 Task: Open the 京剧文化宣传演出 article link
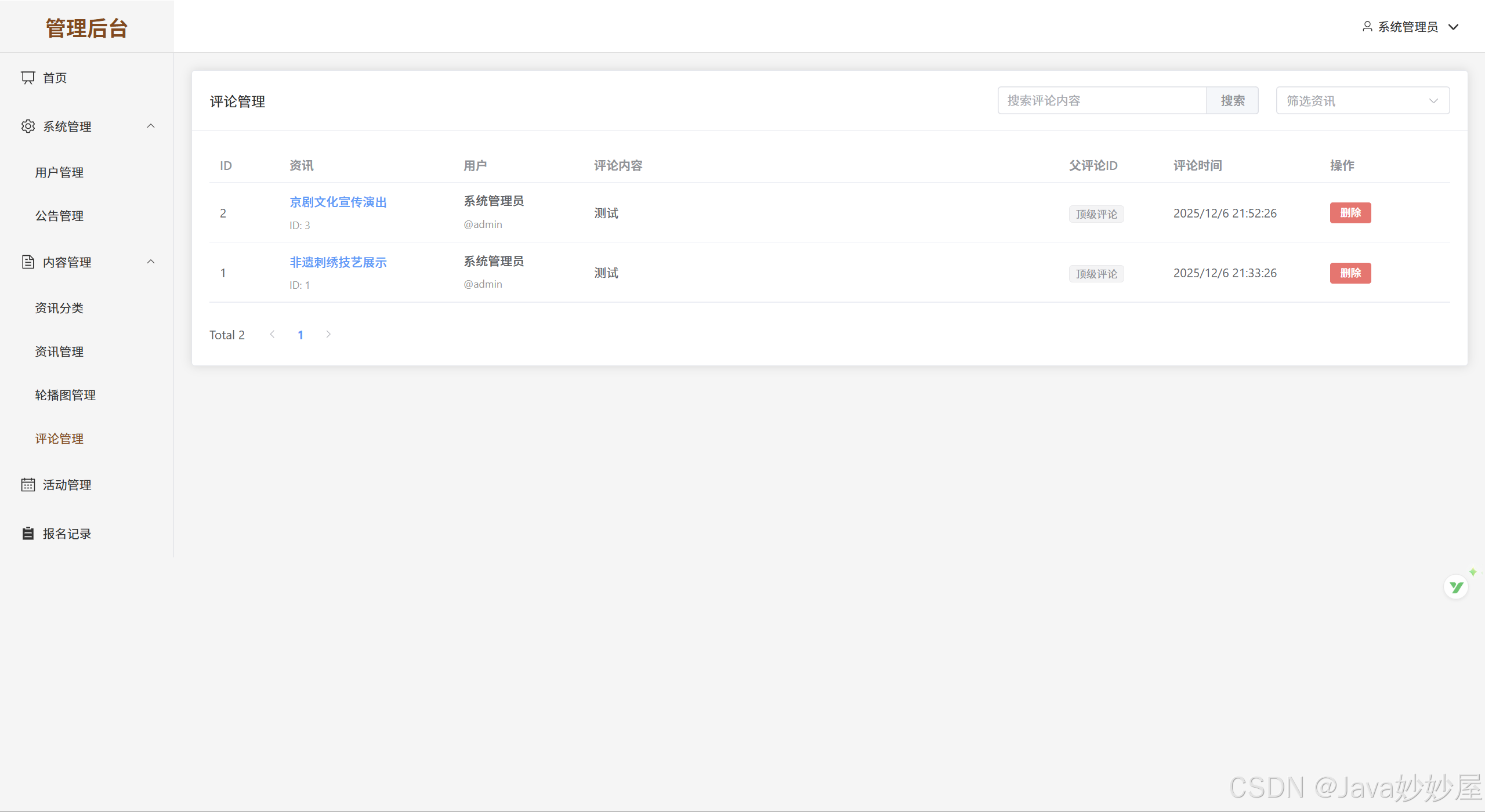pos(338,202)
